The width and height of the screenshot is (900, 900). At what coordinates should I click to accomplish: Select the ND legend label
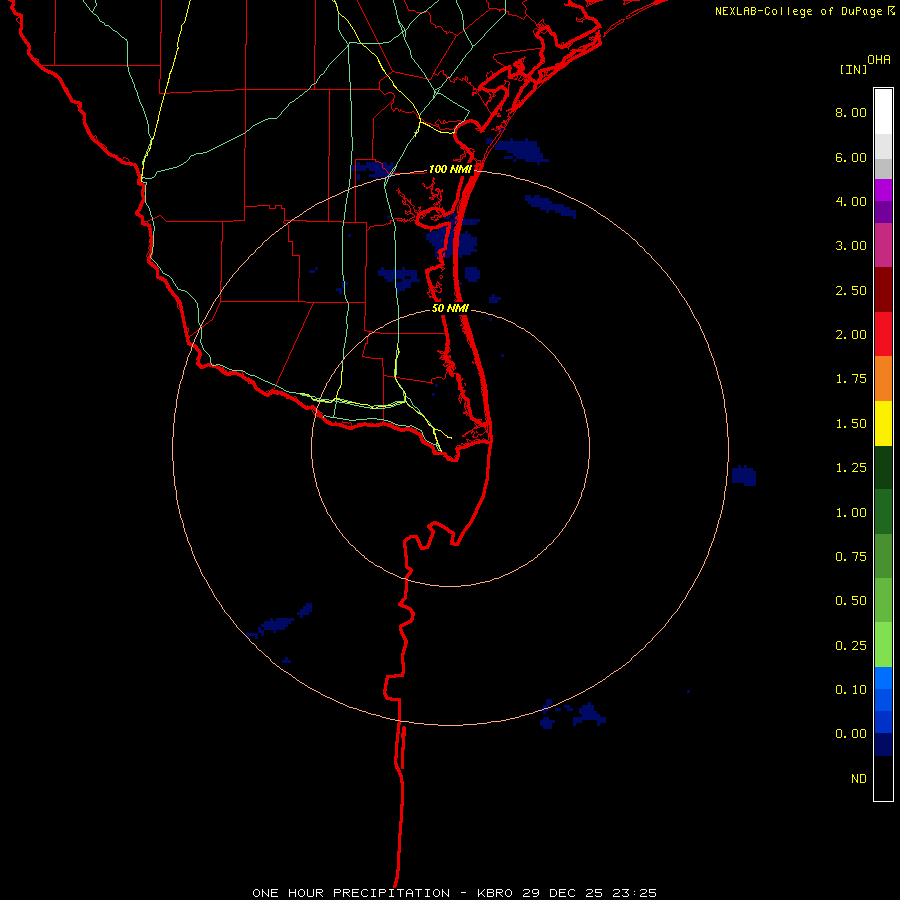point(859,779)
